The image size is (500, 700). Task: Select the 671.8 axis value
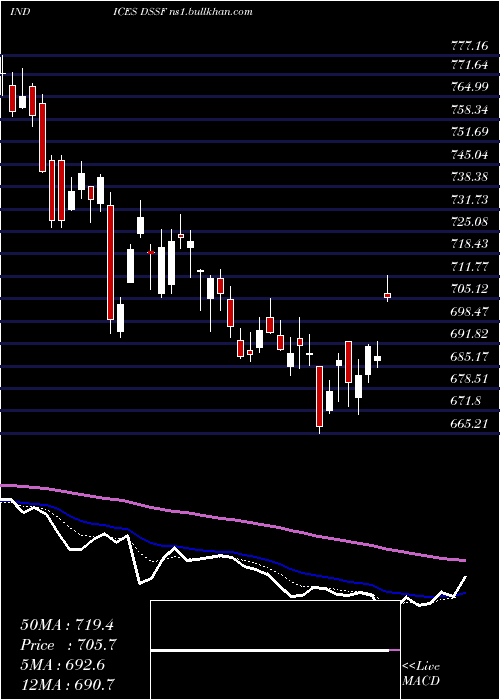465,401
